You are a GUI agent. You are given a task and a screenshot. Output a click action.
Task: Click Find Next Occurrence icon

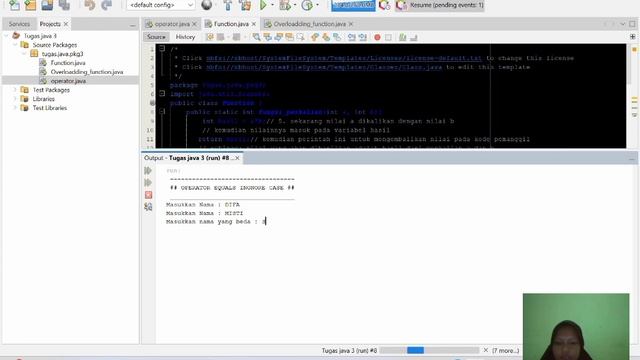coord(278,37)
